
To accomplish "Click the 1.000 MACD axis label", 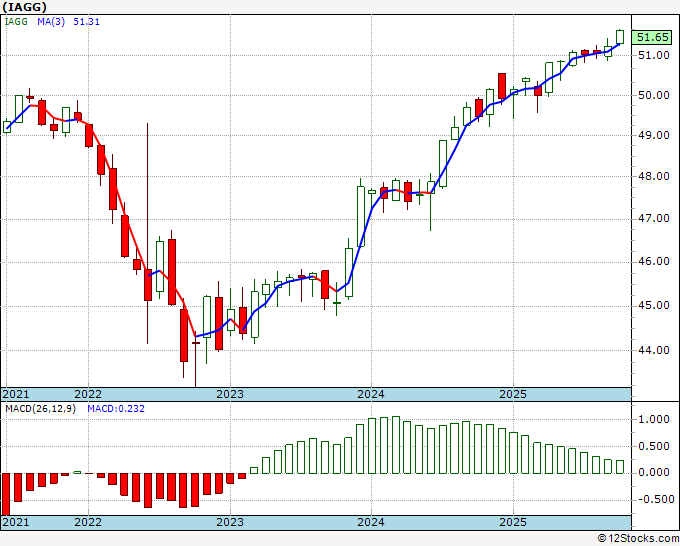I will tap(654, 419).
